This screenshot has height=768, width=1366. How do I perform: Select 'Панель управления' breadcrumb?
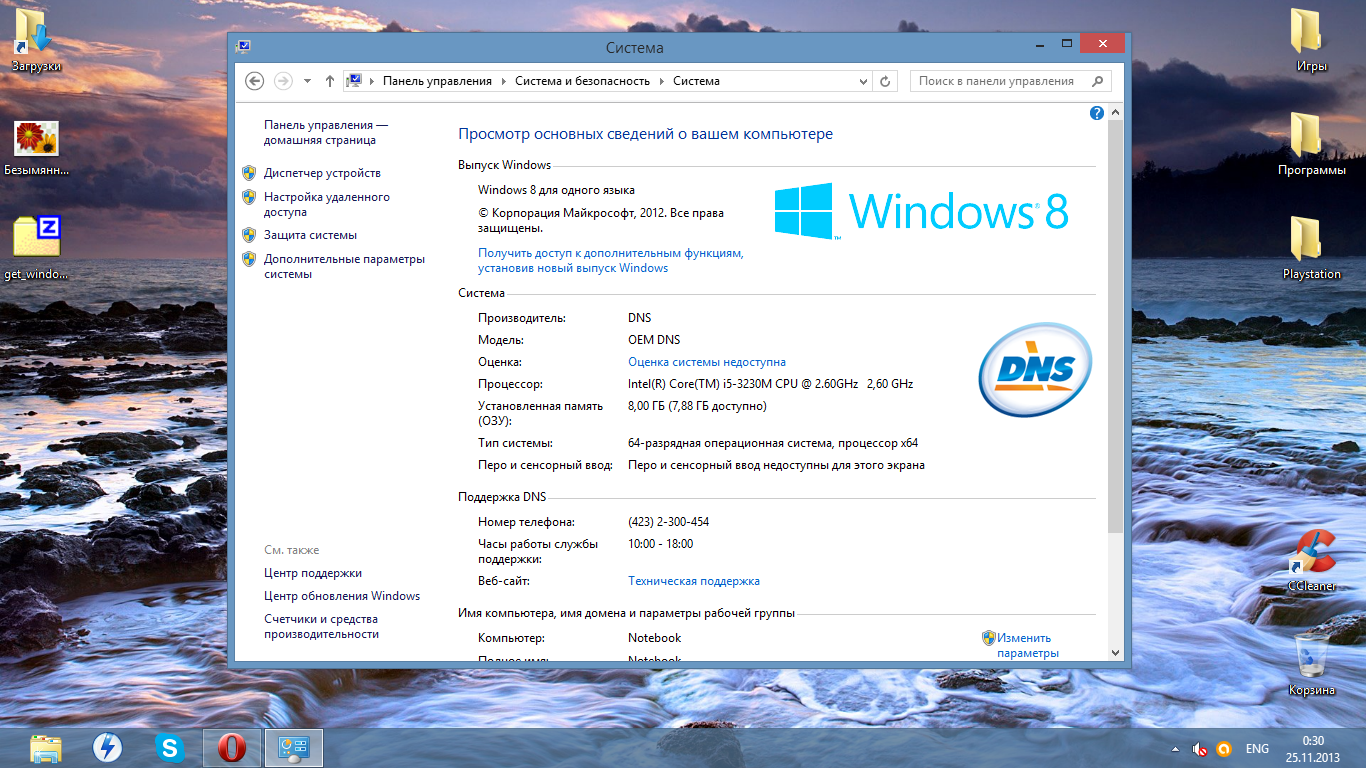tap(437, 81)
